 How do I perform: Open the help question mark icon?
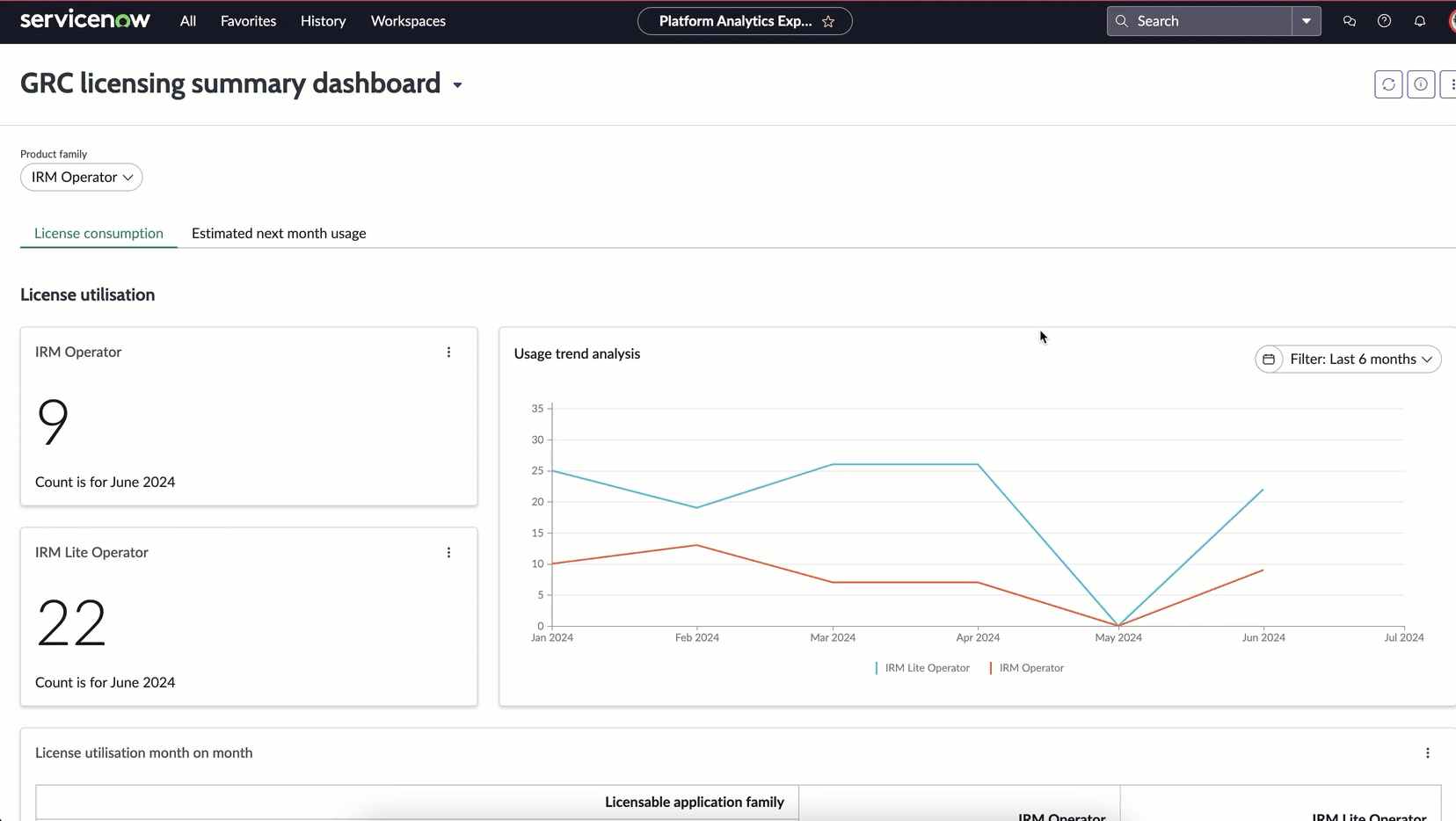coord(1385,21)
